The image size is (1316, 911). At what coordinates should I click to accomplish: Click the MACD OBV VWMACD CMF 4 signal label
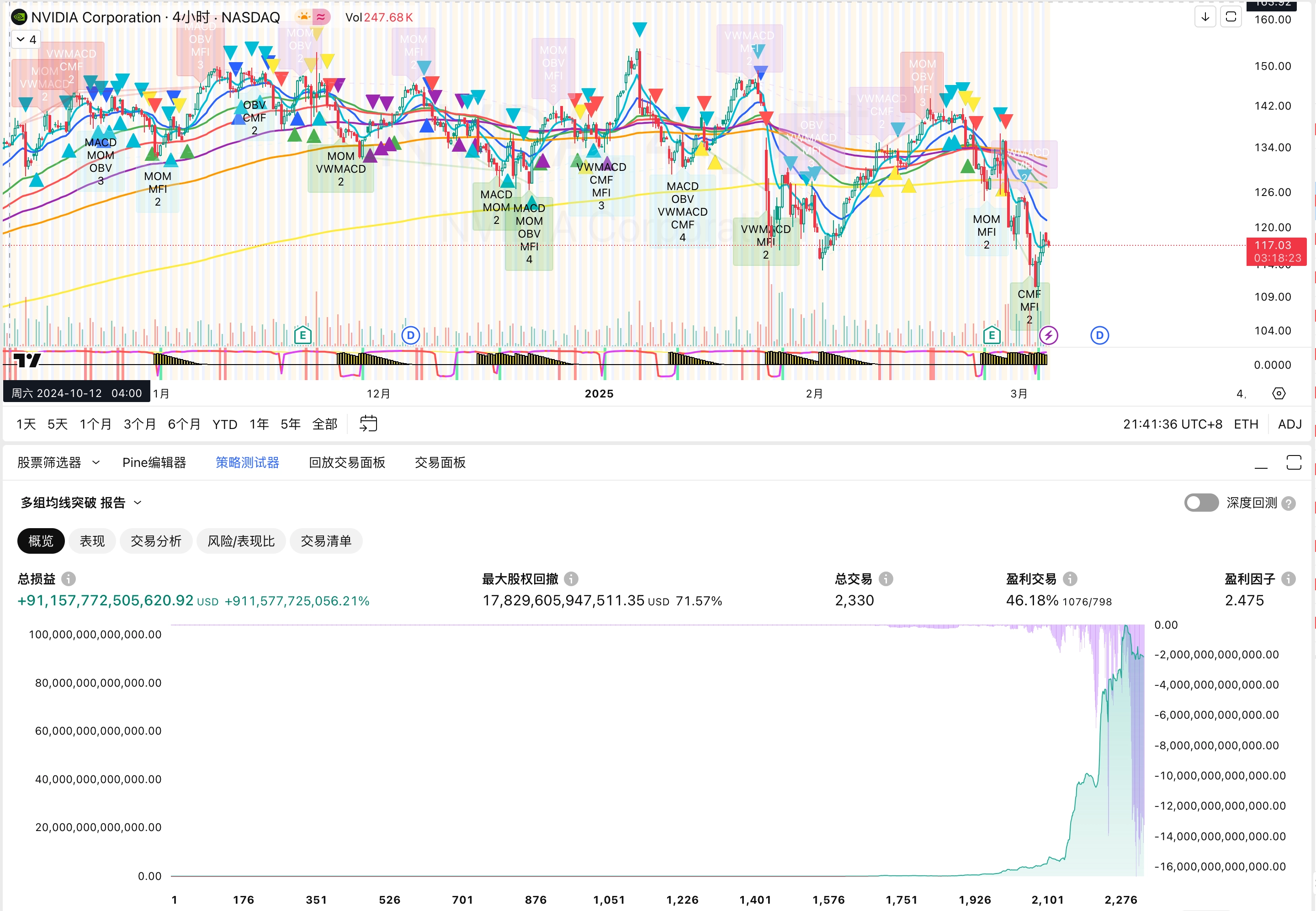coord(682,212)
